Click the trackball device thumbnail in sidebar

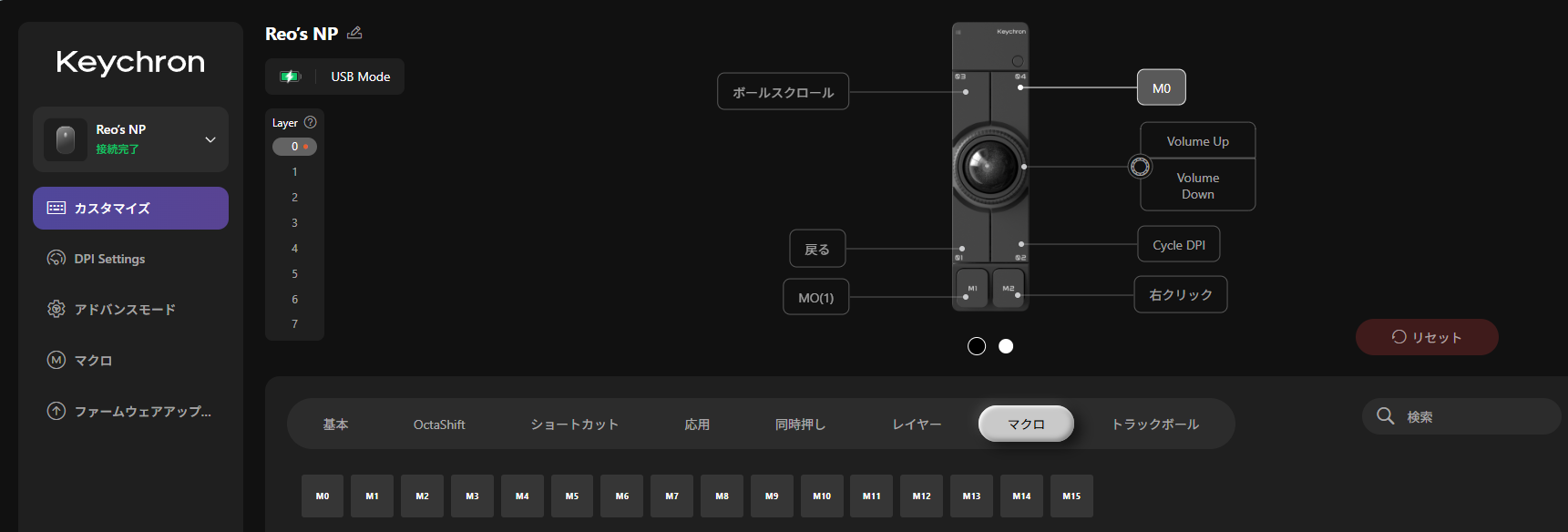click(66, 139)
